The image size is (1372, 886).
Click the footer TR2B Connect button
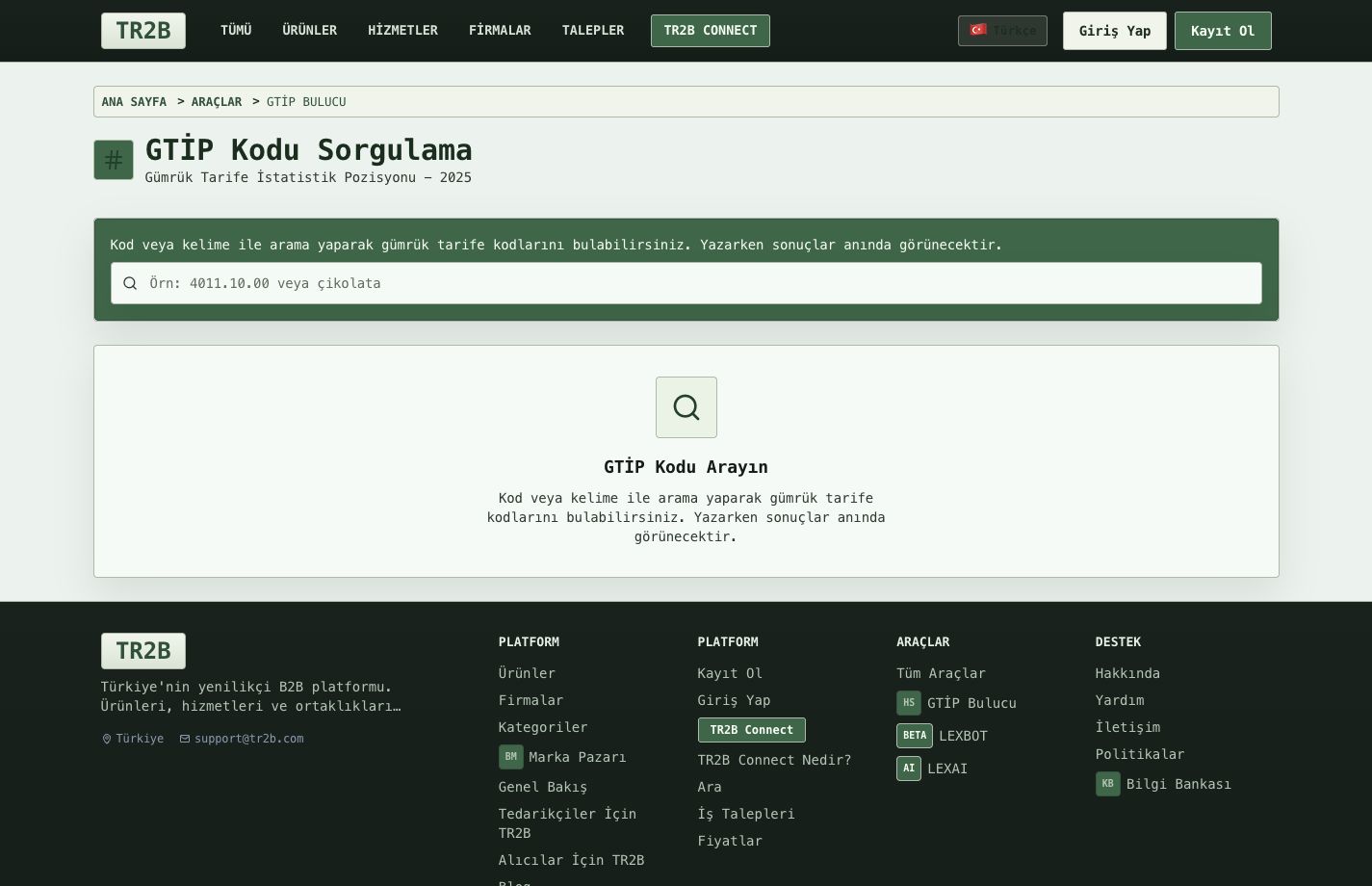[752, 730]
